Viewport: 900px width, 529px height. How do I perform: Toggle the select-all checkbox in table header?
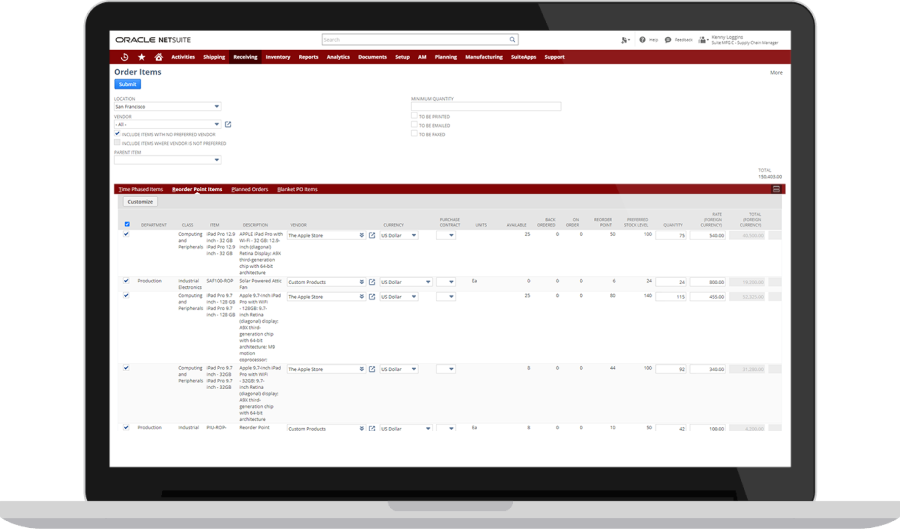pyautogui.click(x=127, y=224)
